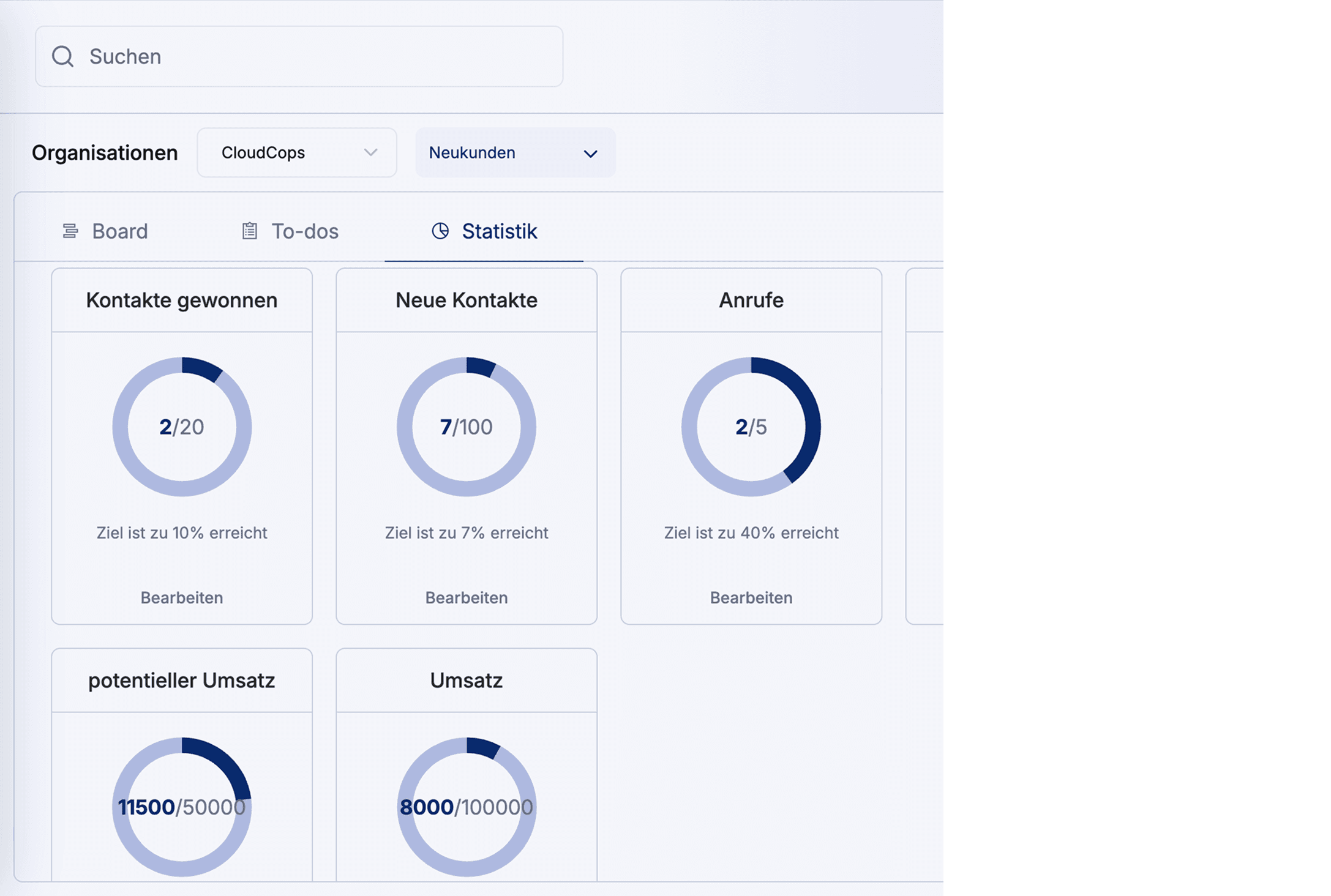Click the Statistik pie chart icon
Screen dimensions: 1331x896
[x=440, y=231]
